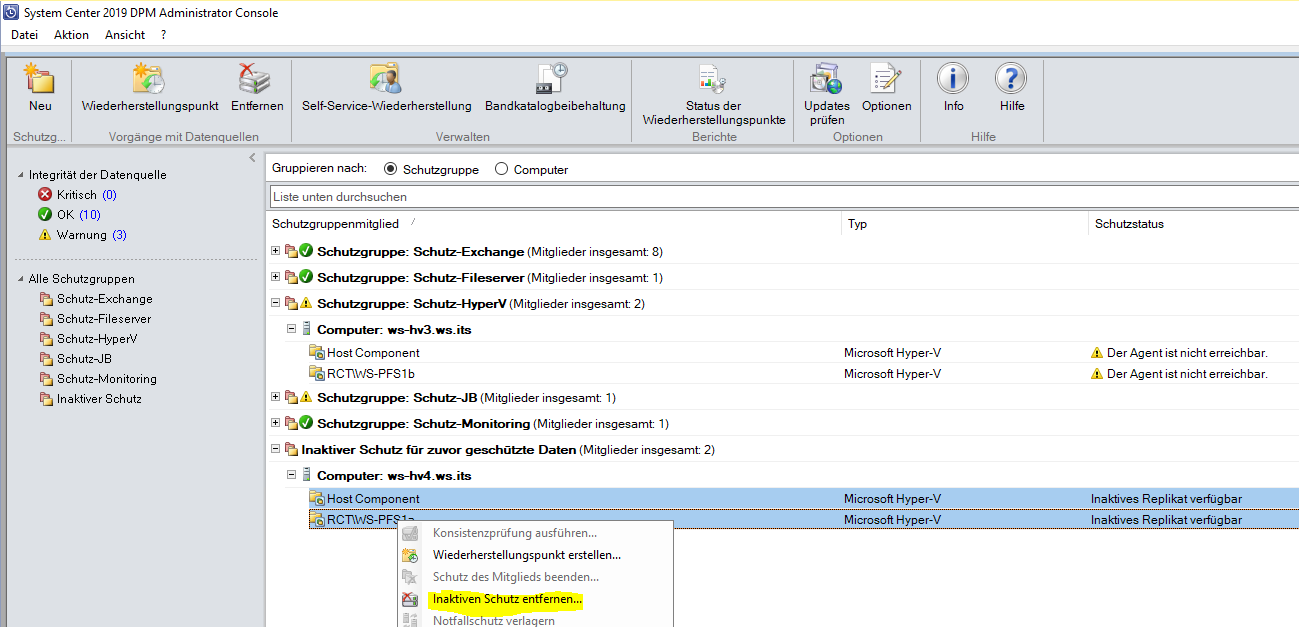Choose Inaktiven Schutz entfernen... from context menu
This screenshot has width=1299, height=627.
point(507,600)
